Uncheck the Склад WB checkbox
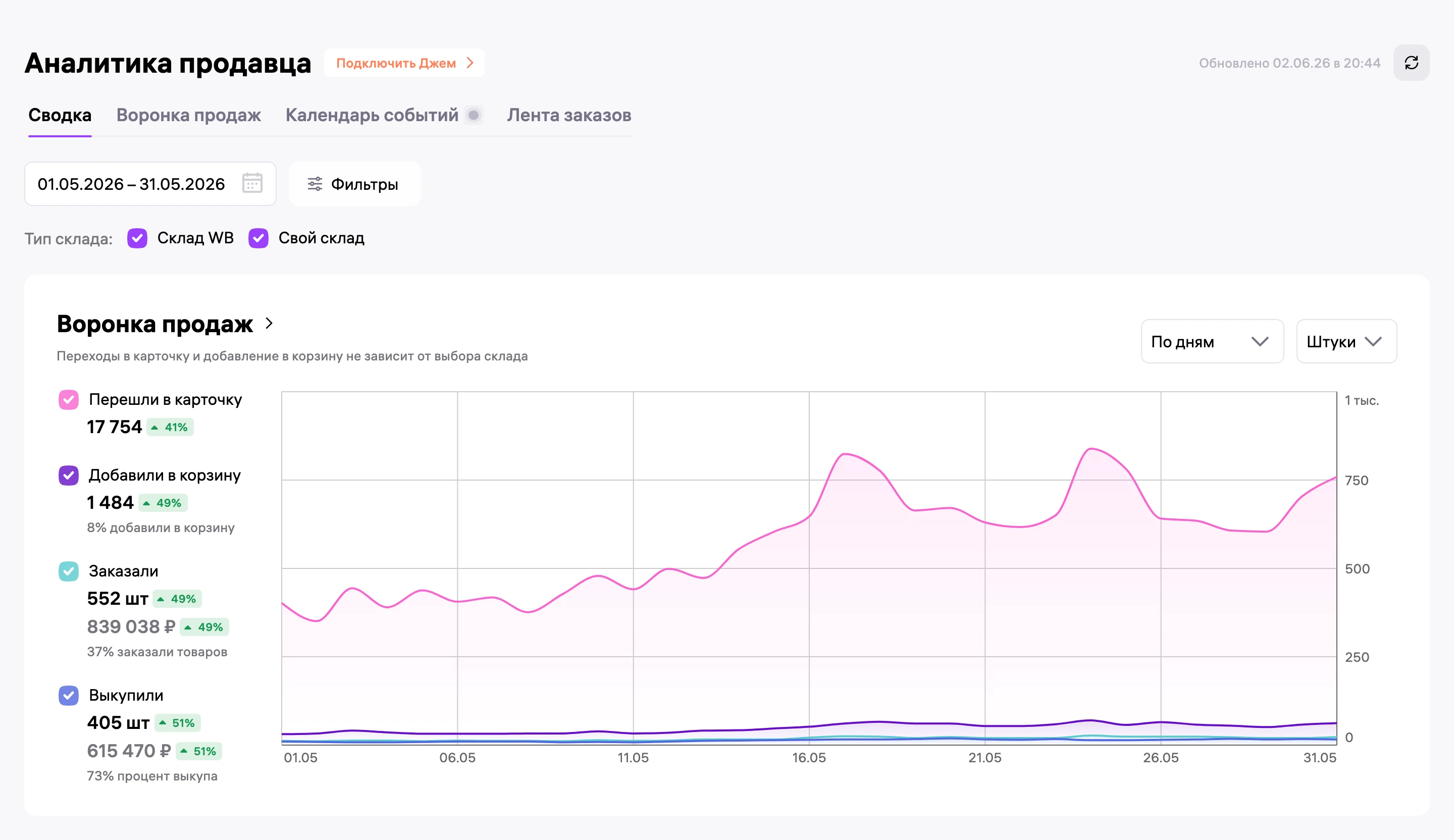This screenshot has width=1454, height=840. point(137,238)
